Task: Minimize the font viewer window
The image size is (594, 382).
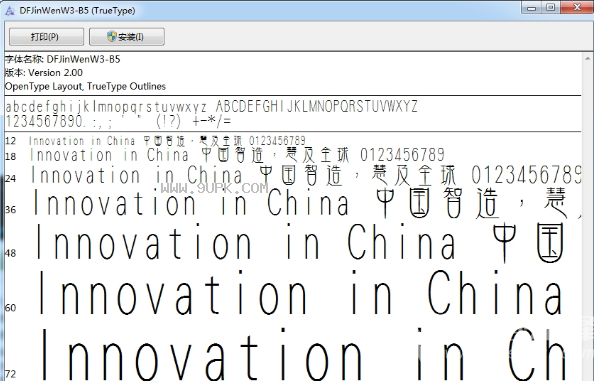Action: (x=531, y=8)
